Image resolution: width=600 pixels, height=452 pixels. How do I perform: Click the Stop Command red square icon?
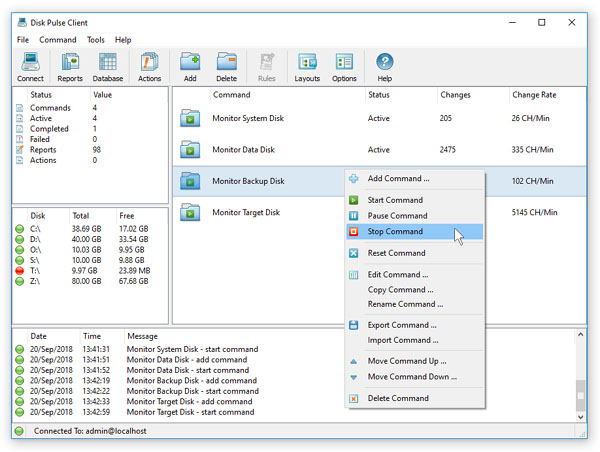click(x=354, y=232)
